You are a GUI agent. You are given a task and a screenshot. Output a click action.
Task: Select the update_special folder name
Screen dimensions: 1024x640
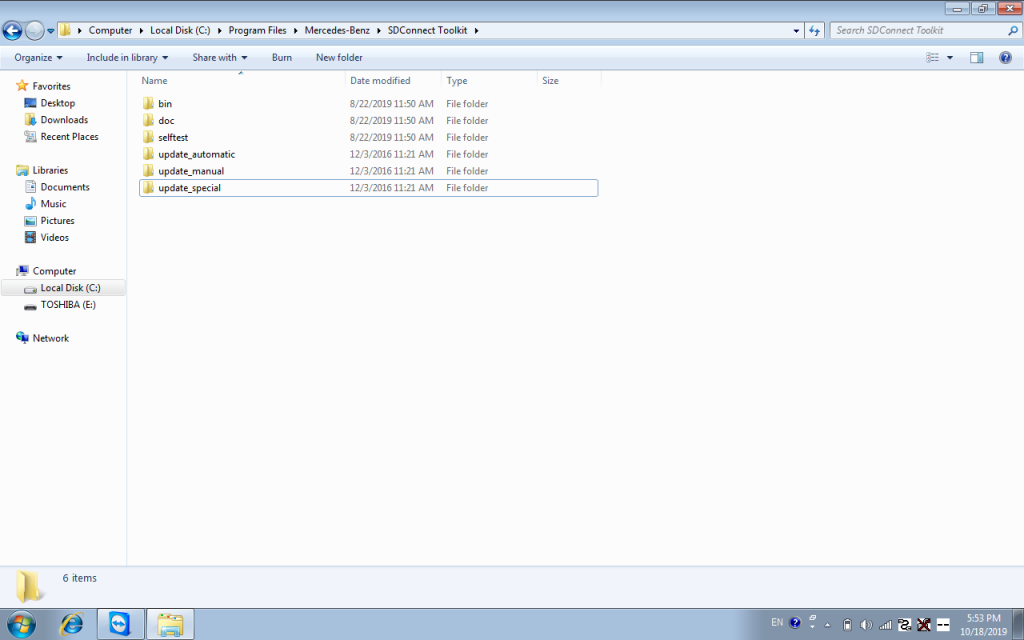click(x=189, y=187)
